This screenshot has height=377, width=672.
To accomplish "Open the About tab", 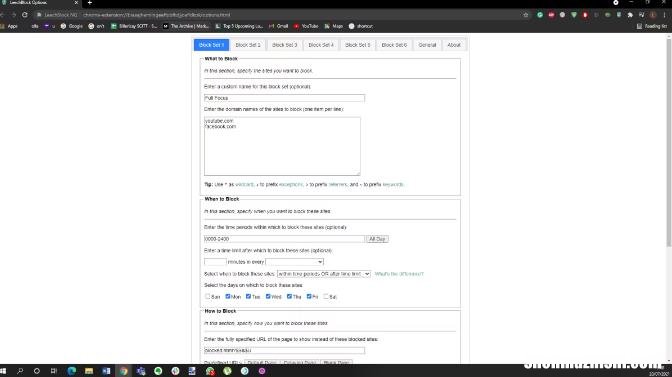I will pyautogui.click(x=454, y=45).
